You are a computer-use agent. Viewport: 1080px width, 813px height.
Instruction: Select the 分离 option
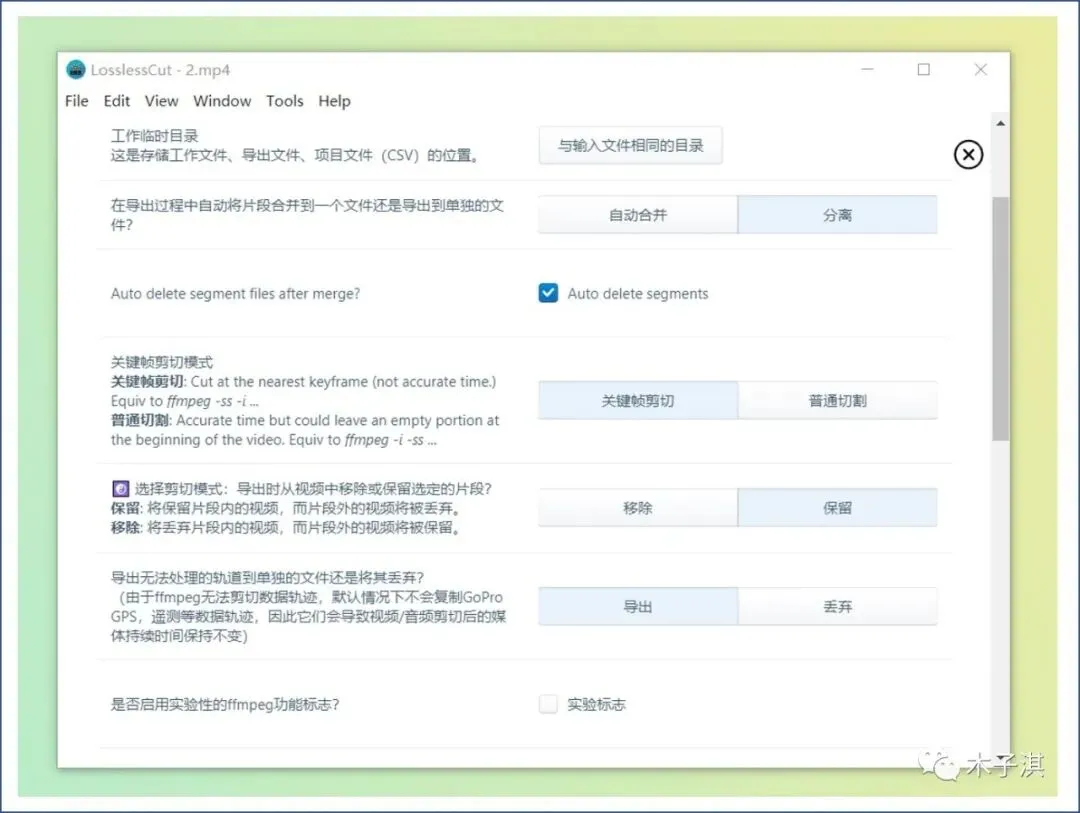pyautogui.click(x=838, y=215)
